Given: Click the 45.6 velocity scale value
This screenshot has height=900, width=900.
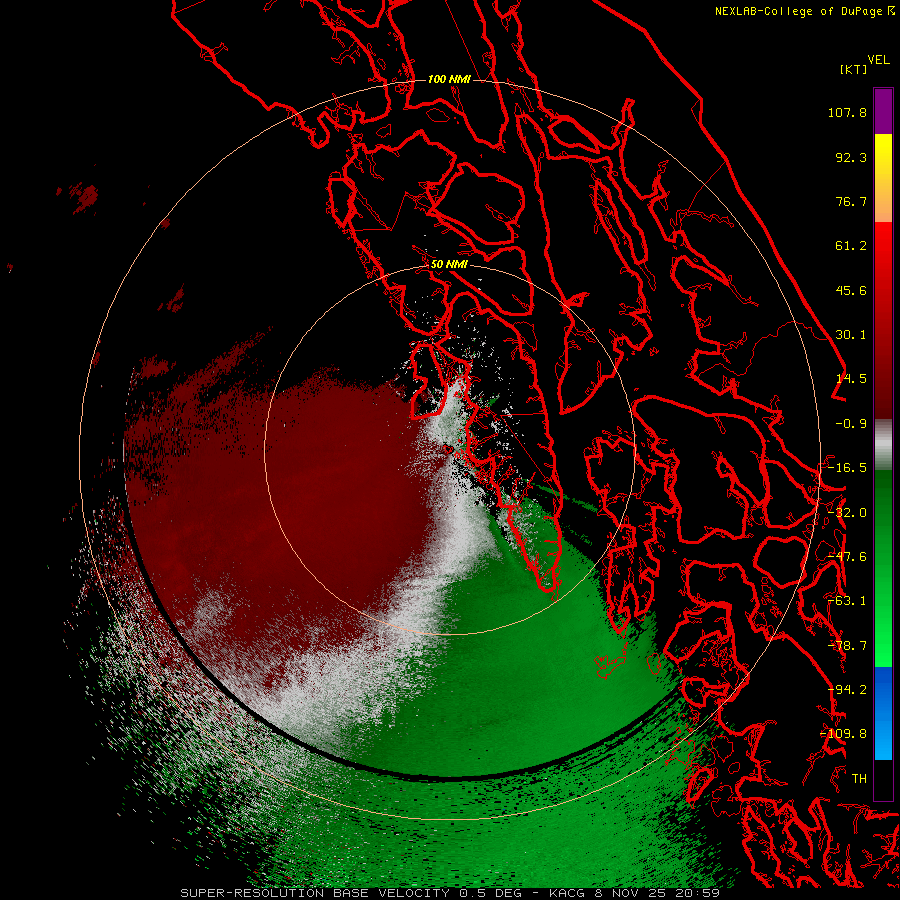Looking at the screenshot, I should 851,290.
